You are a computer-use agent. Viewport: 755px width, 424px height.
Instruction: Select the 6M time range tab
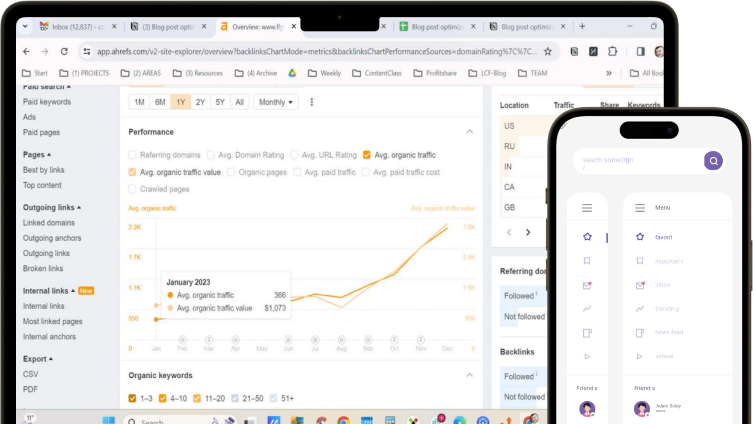(x=160, y=102)
